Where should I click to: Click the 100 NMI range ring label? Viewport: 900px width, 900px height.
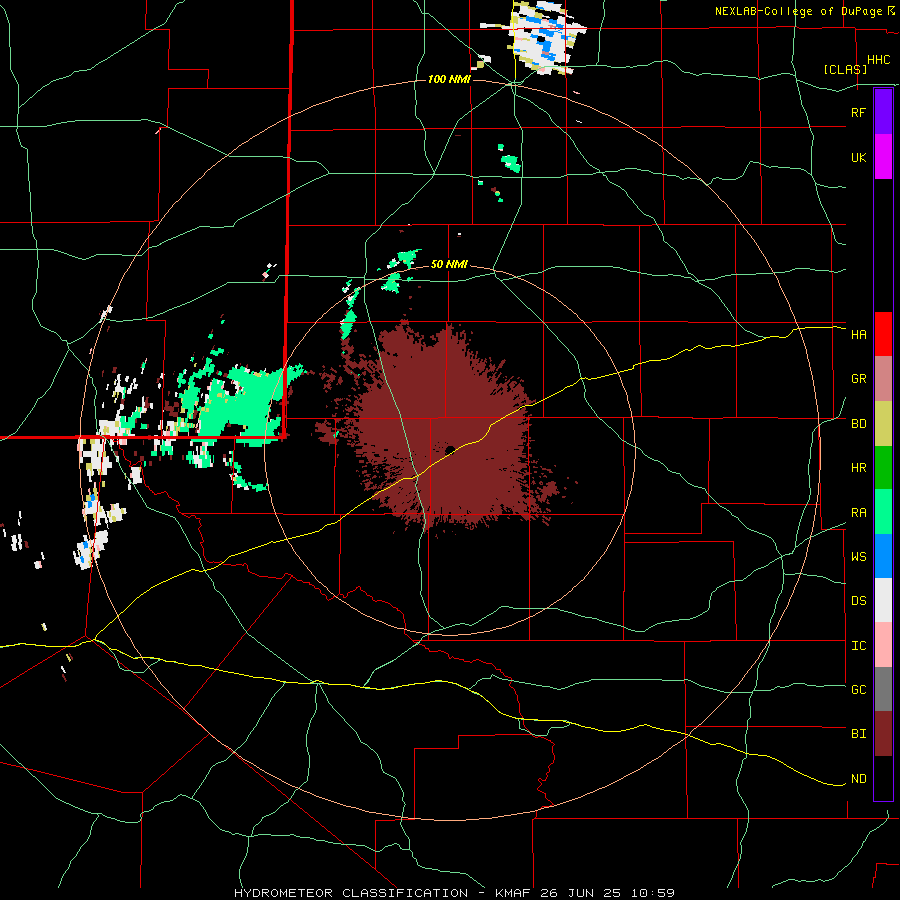point(449,79)
